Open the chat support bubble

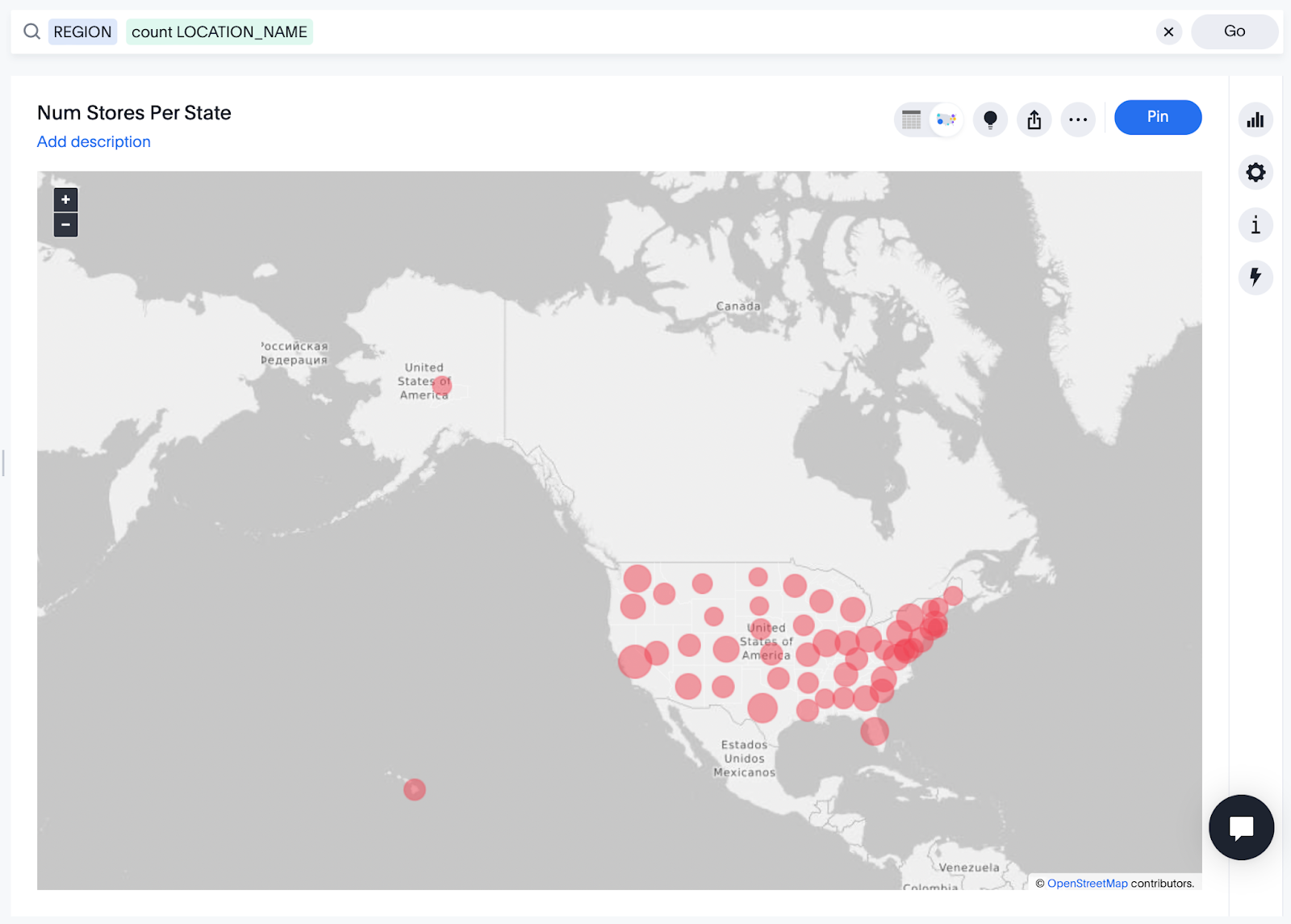pos(1240,827)
